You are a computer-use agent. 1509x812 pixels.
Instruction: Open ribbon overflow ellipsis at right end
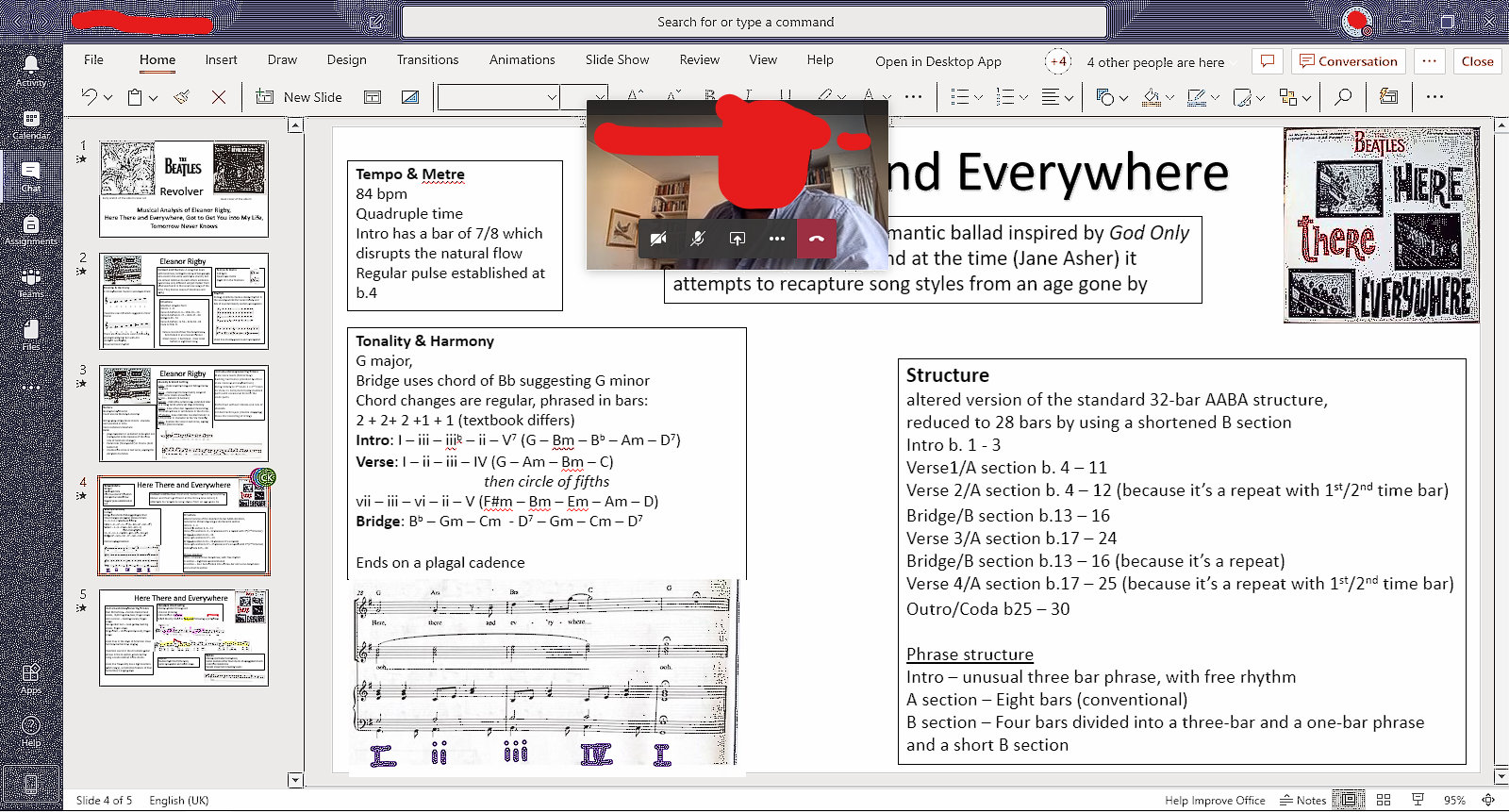point(1434,96)
